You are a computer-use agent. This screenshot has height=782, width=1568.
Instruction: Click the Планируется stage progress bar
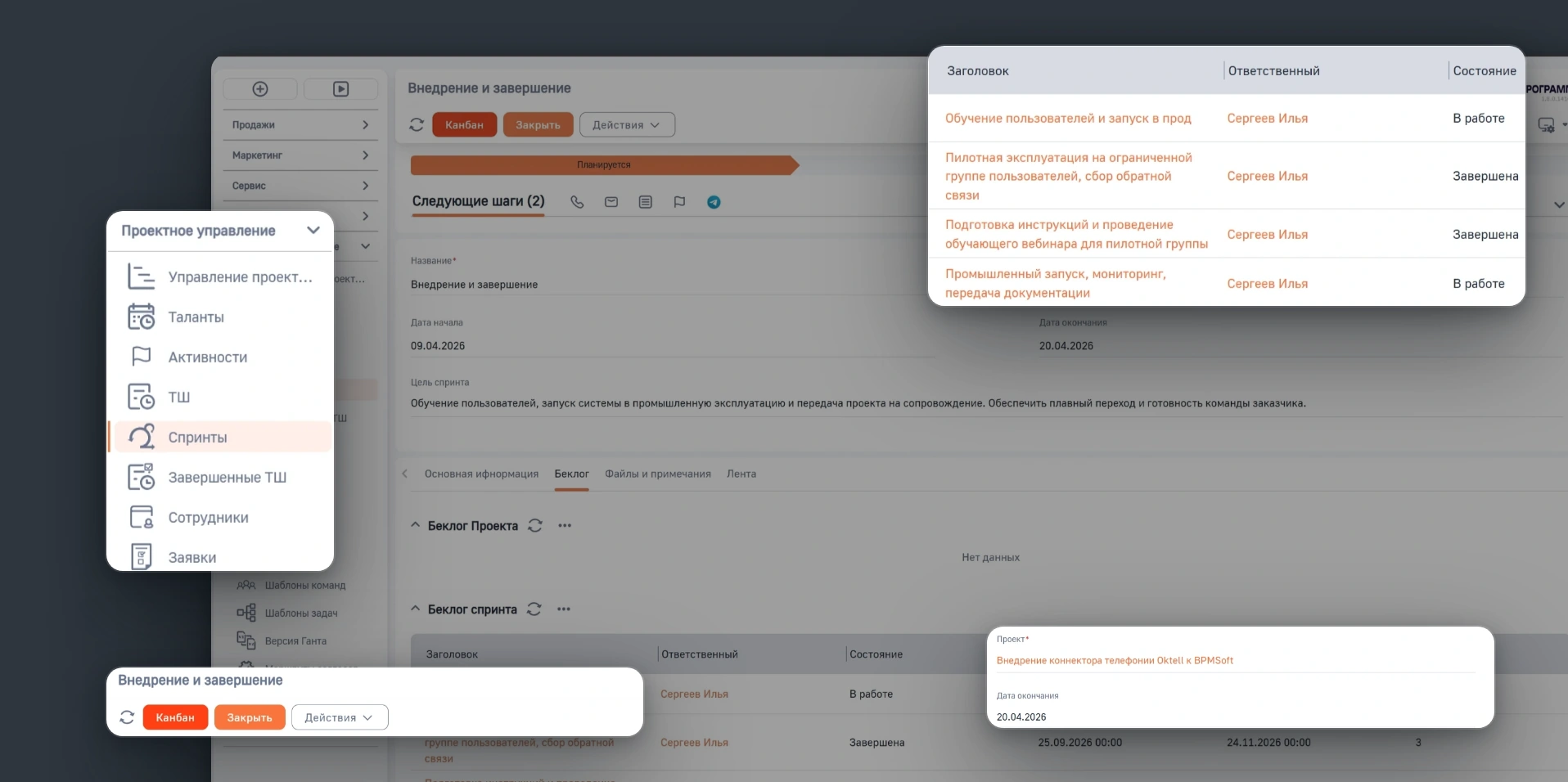604,165
